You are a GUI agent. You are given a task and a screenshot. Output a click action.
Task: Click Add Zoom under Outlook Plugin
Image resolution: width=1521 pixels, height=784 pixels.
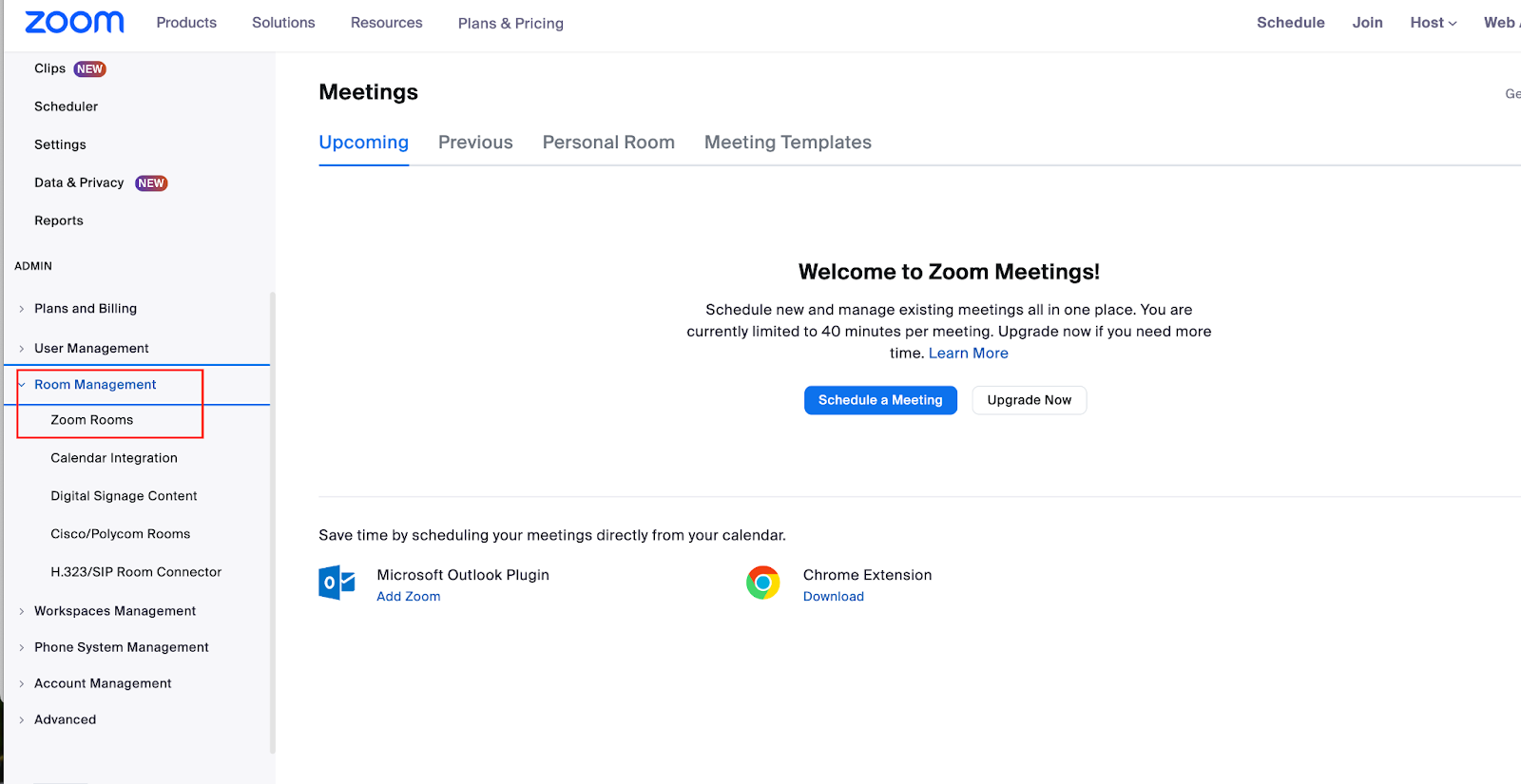point(409,597)
